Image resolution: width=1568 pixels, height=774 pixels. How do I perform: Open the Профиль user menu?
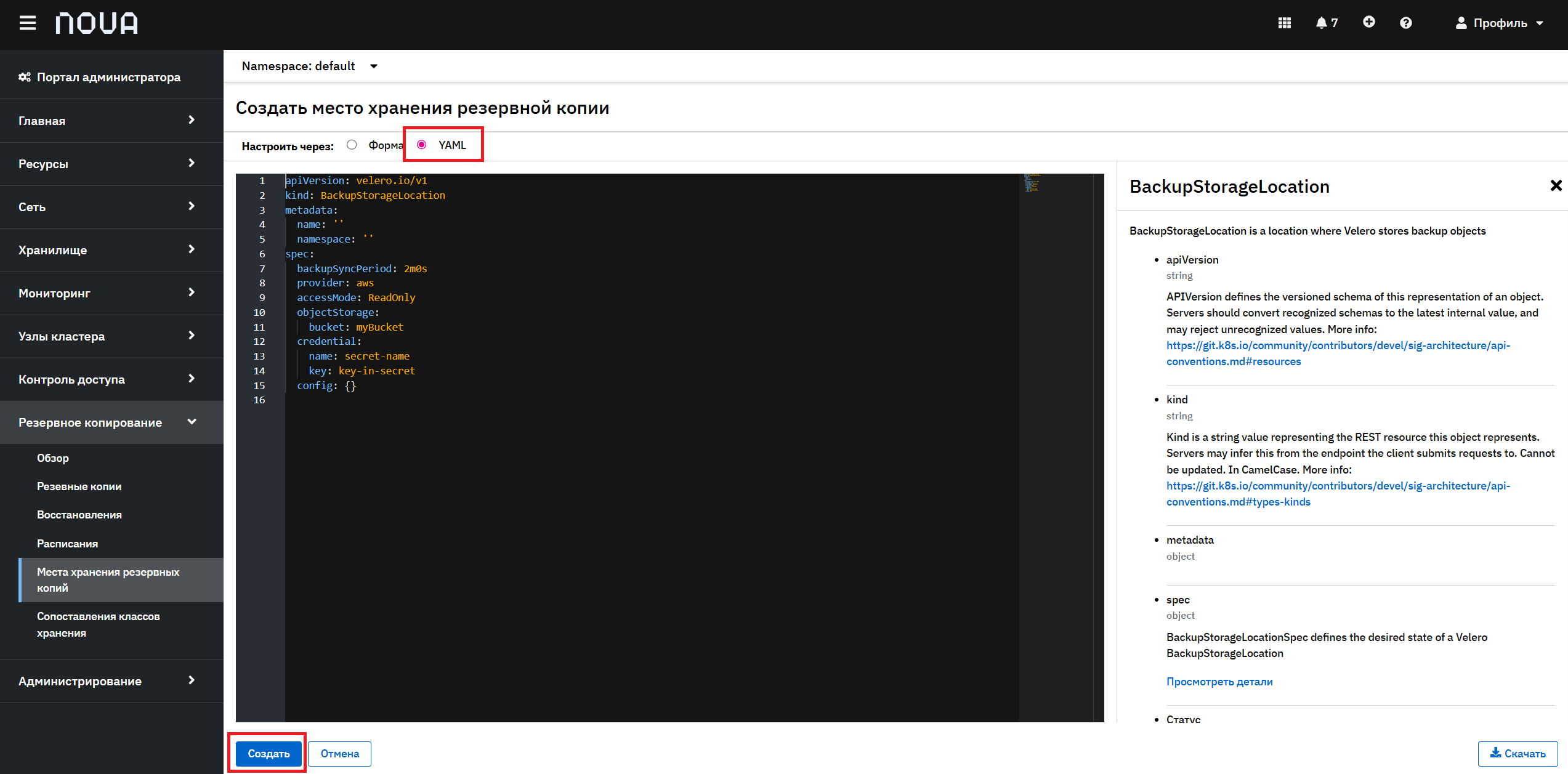(1499, 23)
